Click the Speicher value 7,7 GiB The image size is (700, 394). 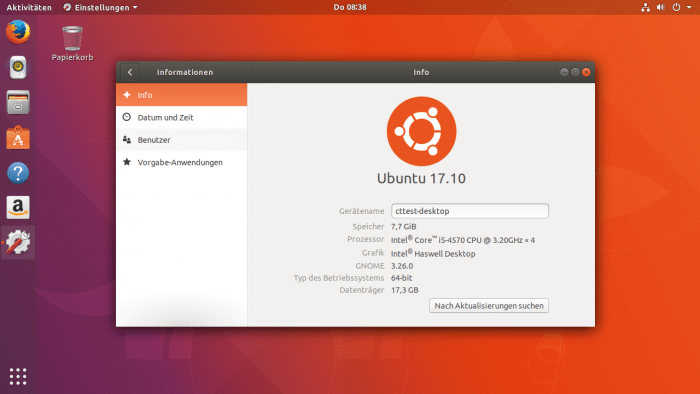(x=404, y=226)
